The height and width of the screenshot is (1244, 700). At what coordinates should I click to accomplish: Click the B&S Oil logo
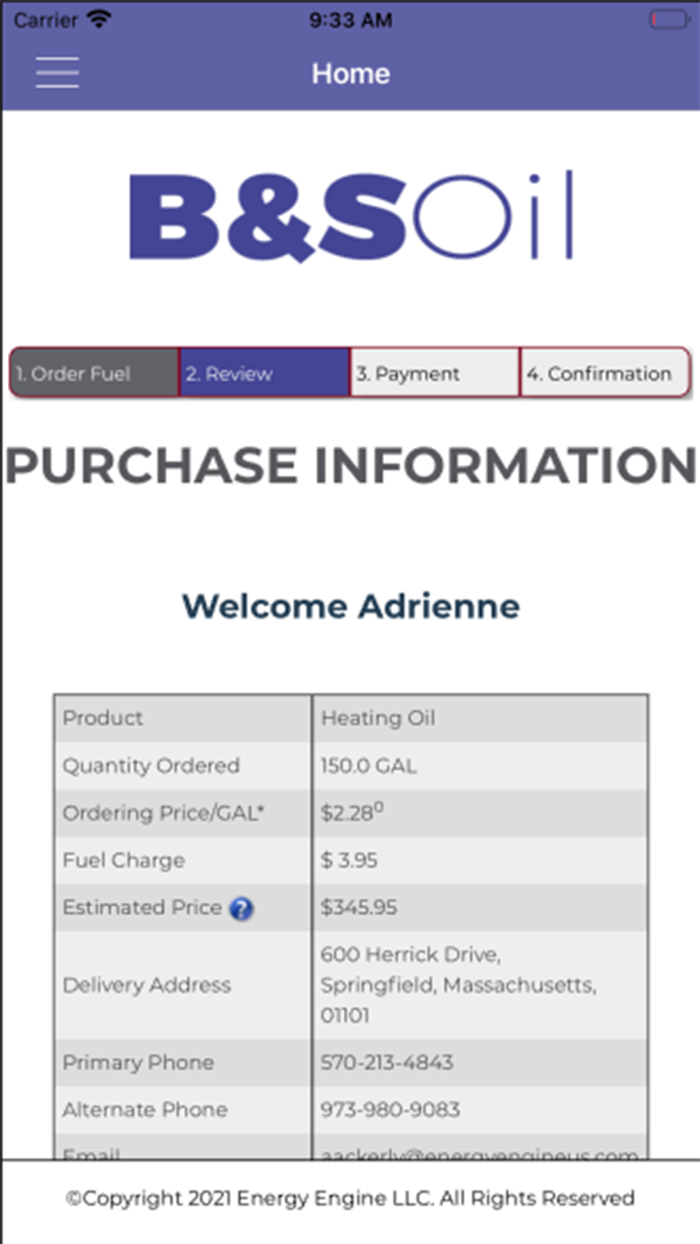(x=350, y=216)
